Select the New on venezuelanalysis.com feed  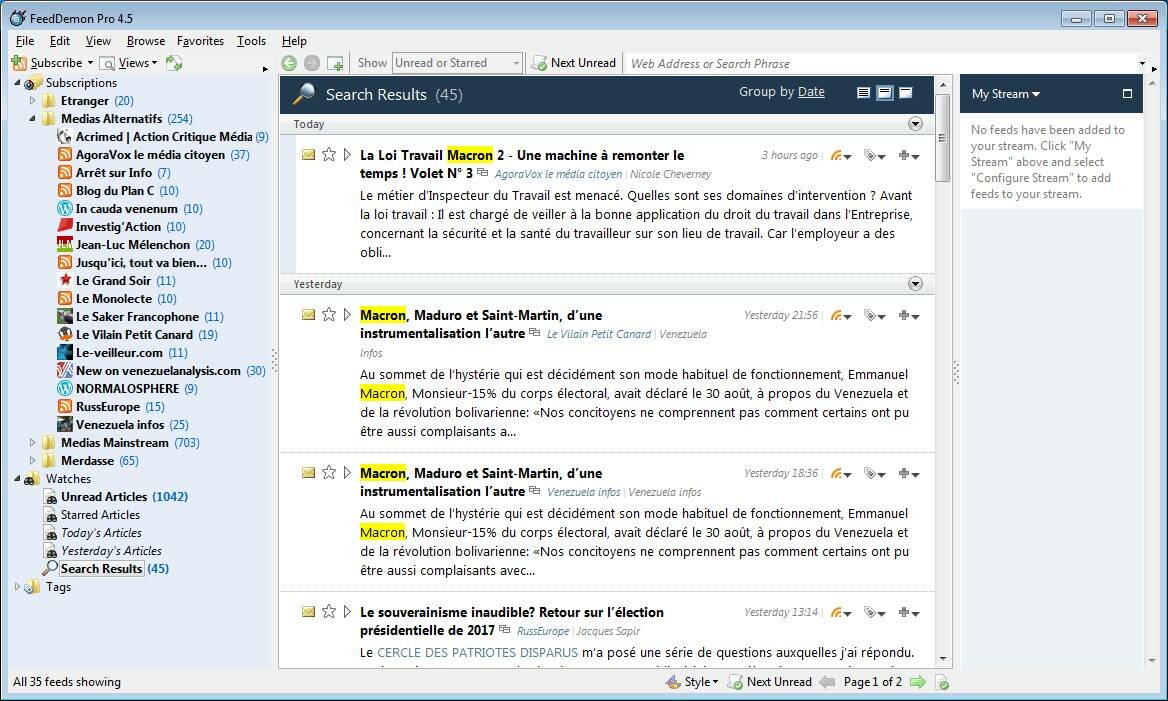pos(162,370)
